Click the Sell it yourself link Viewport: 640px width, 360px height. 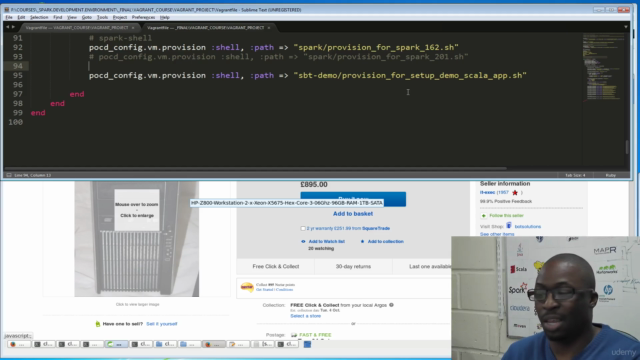(x=162, y=324)
